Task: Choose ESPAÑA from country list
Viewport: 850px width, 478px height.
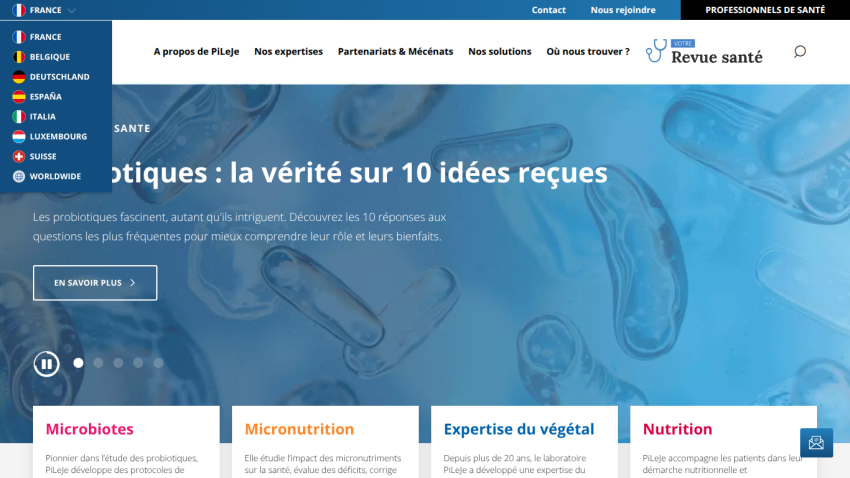Action: [46, 96]
